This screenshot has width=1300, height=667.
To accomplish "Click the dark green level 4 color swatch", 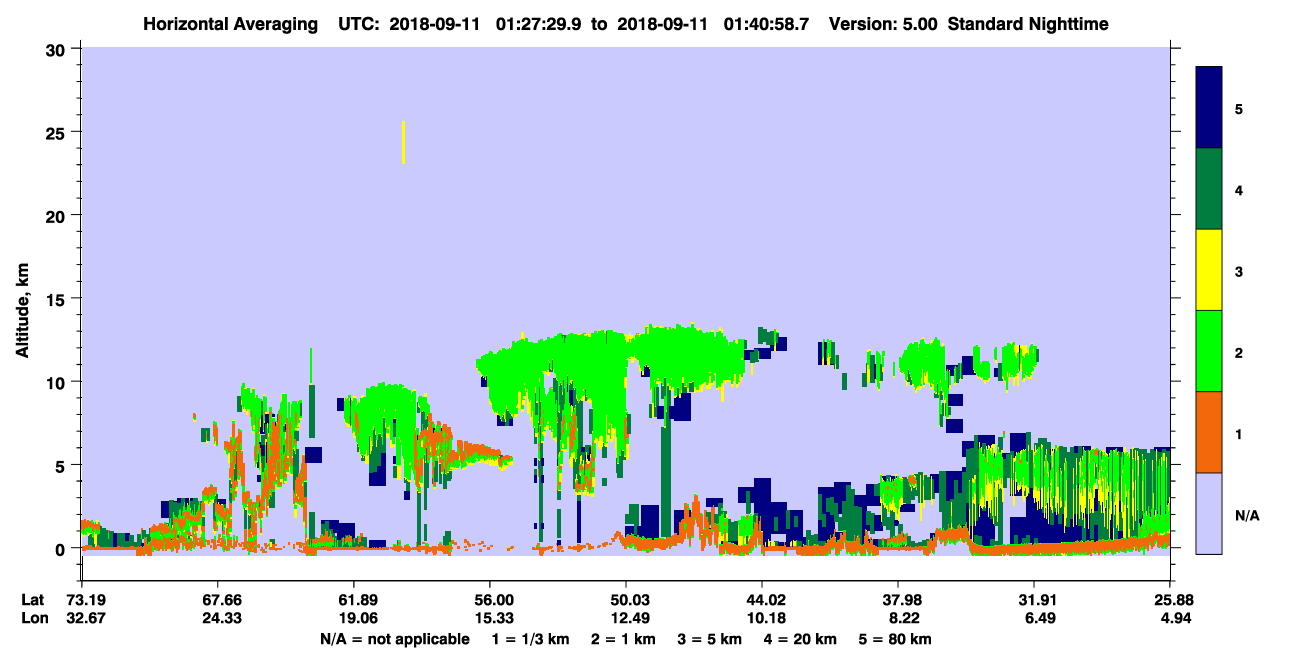I will tap(1209, 189).
